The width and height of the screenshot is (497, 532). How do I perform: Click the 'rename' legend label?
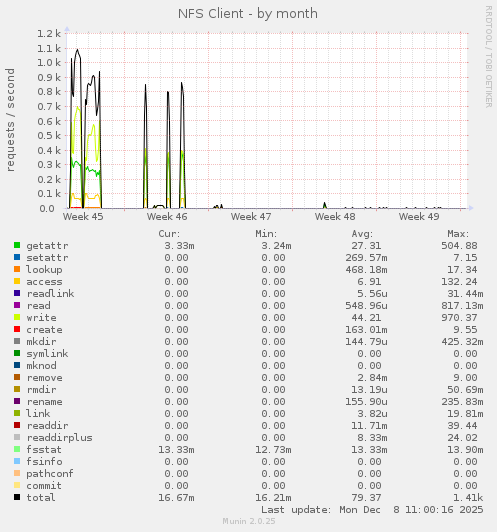(44, 401)
